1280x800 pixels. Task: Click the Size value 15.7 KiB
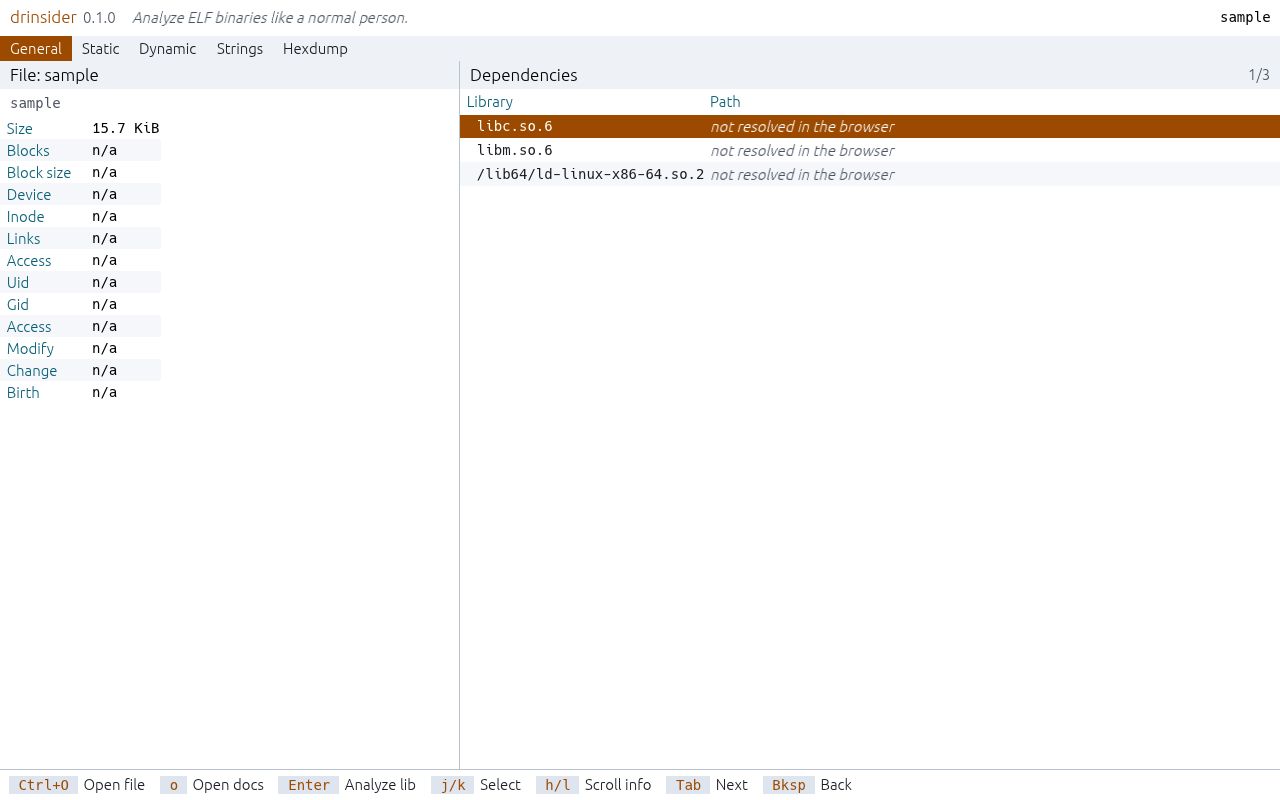click(x=126, y=129)
